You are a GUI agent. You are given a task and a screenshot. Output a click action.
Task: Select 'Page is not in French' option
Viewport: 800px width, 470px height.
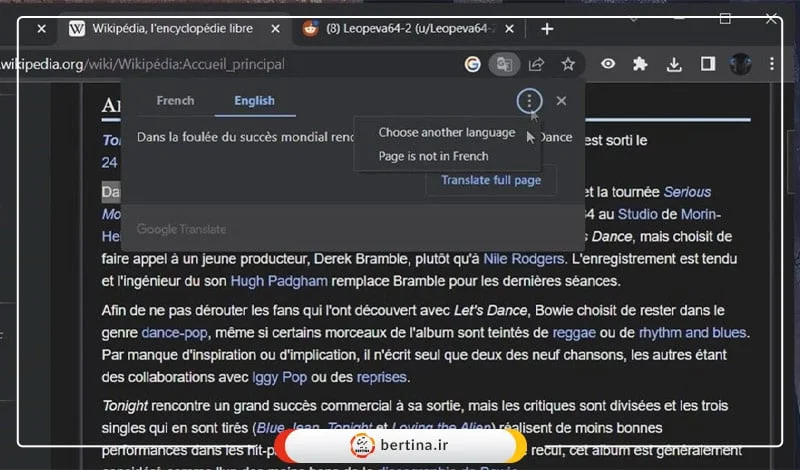(433, 156)
